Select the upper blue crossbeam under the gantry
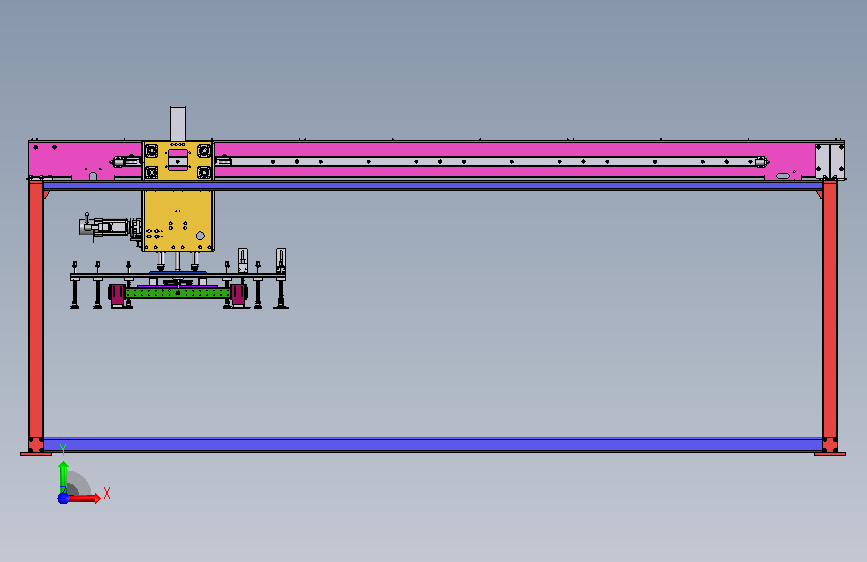867x562 pixels. (433, 186)
